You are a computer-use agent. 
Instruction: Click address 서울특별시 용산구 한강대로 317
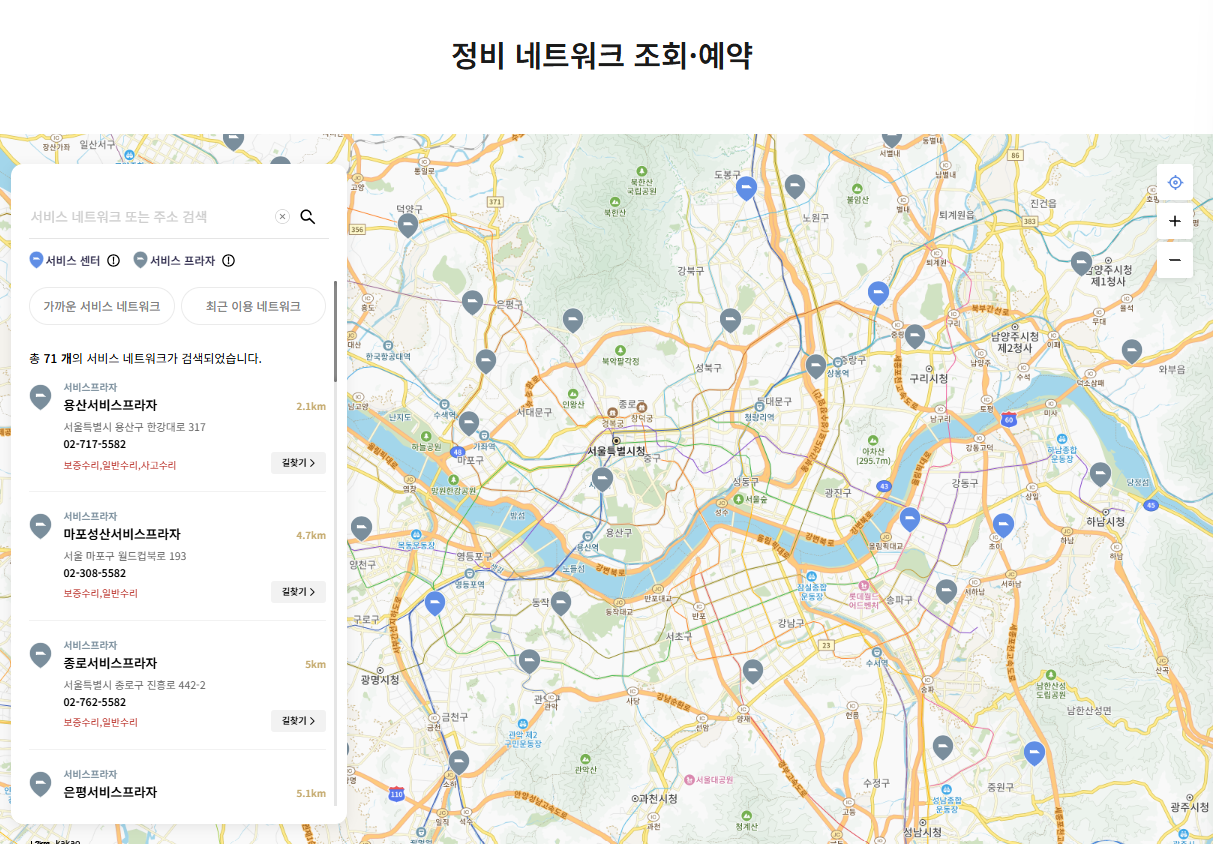[x=134, y=427]
